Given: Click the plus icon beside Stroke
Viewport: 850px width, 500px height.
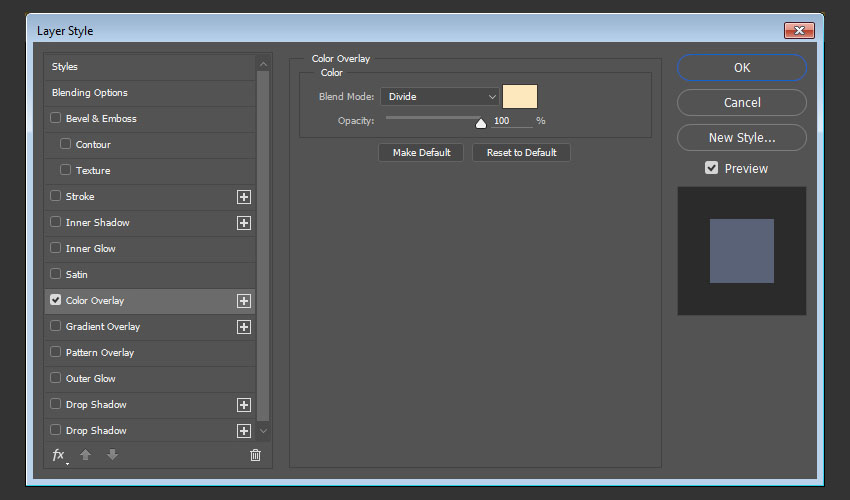Looking at the screenshot, I should point(243,197).
